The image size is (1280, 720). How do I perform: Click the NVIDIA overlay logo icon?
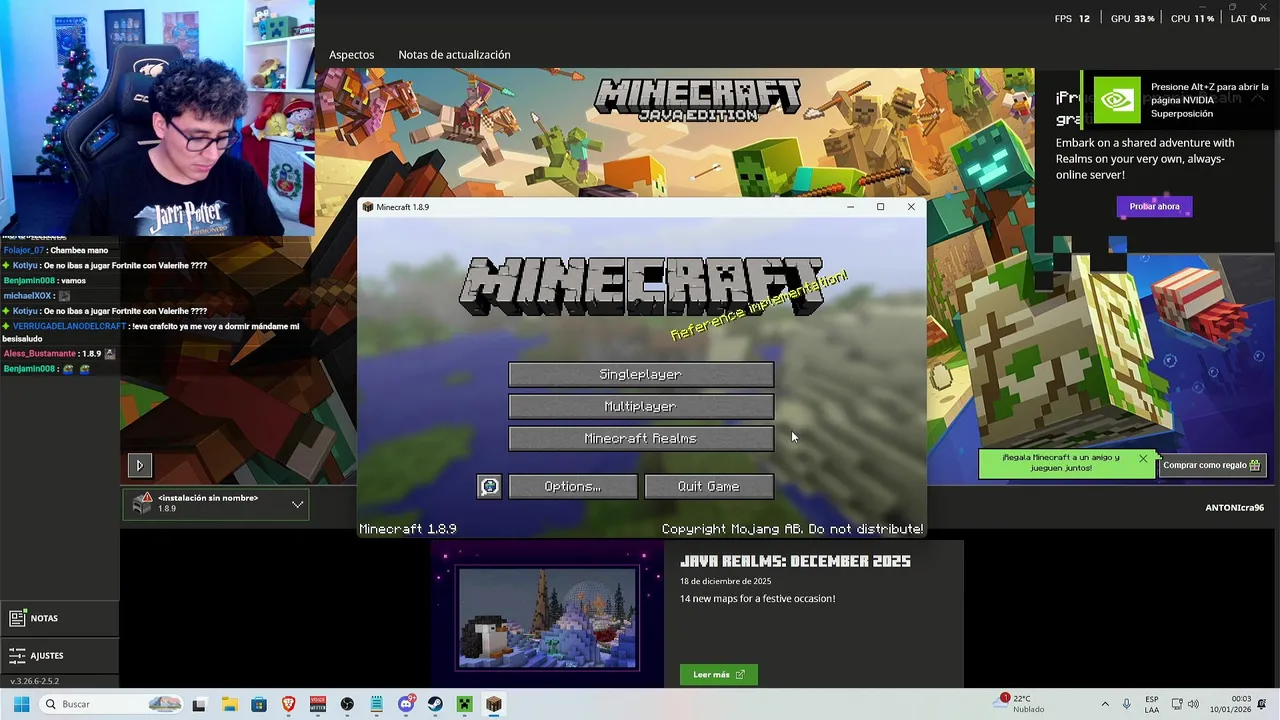(1117, 99)
